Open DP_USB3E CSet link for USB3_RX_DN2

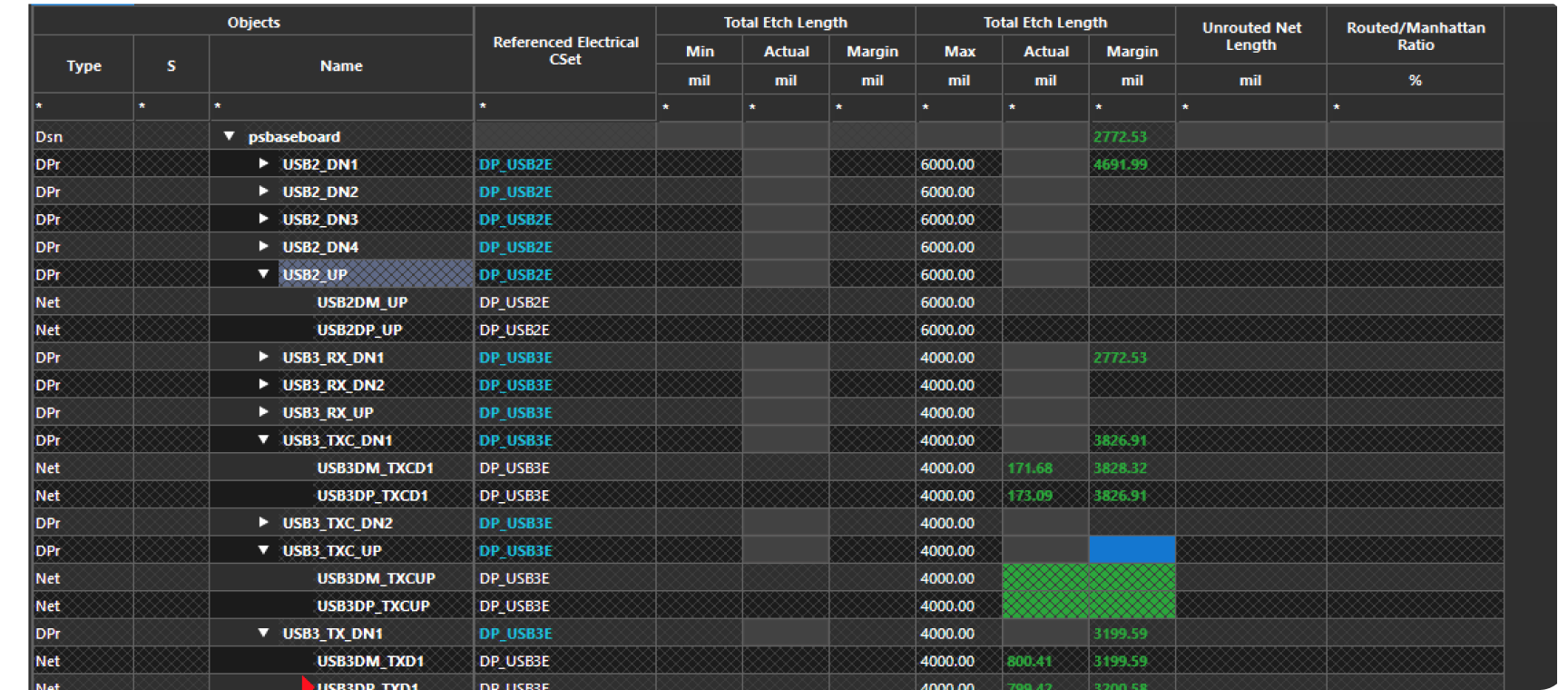pyautogui.click(x=515, y=385)
